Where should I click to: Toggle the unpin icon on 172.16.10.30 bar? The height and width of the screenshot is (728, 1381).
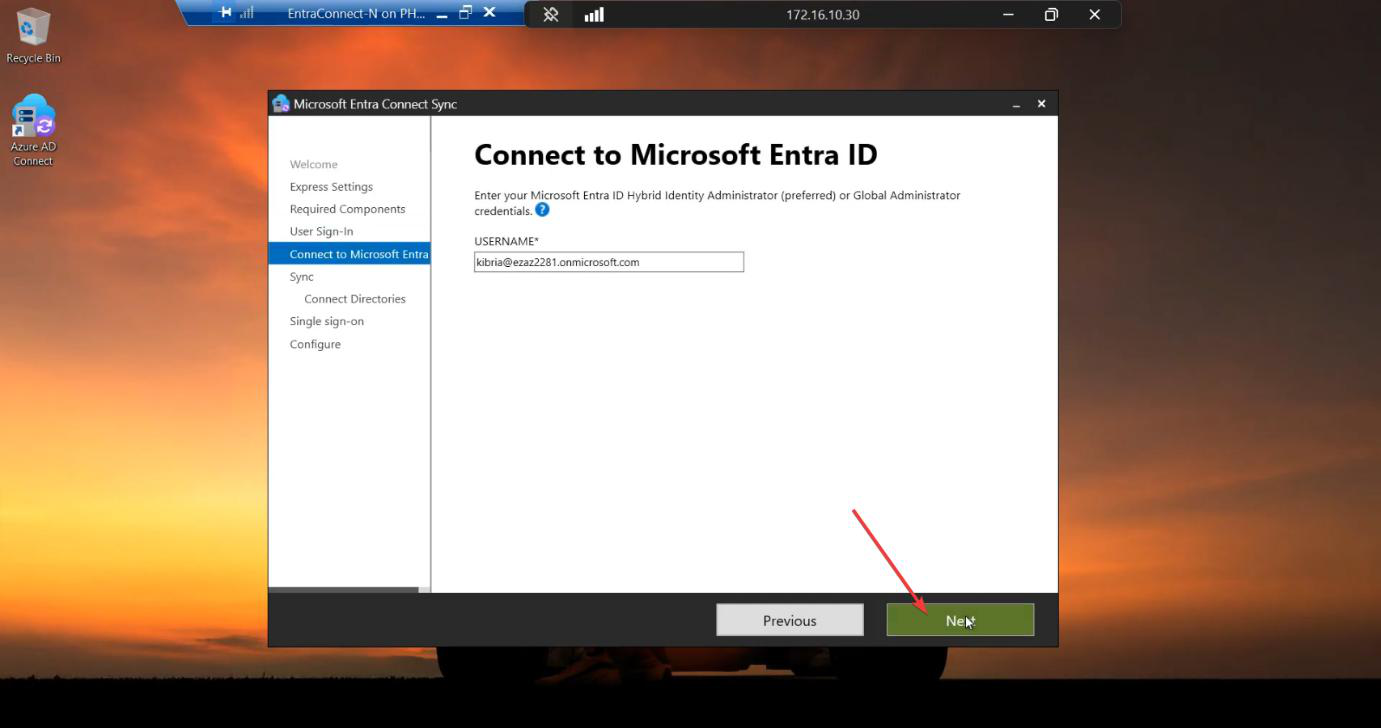[x=551, y=15]
